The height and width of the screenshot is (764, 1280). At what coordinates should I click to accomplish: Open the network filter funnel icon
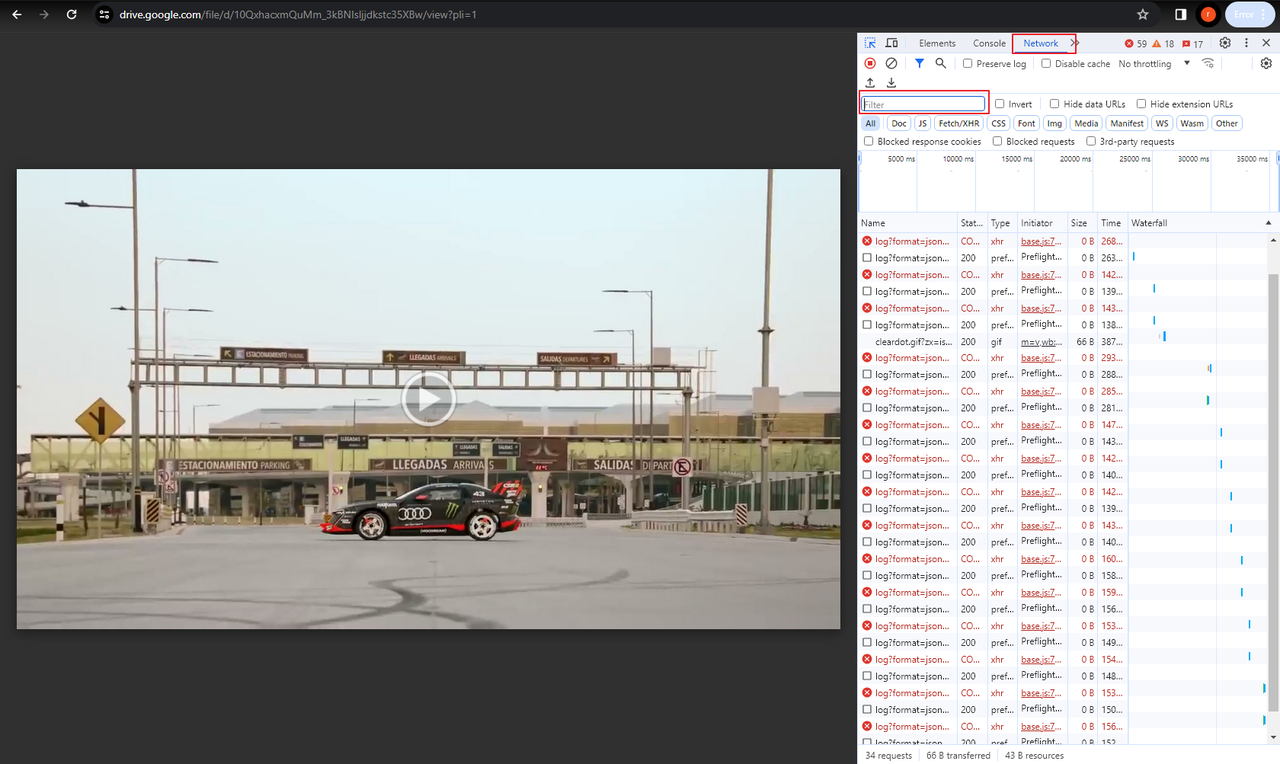coord(919,63)
